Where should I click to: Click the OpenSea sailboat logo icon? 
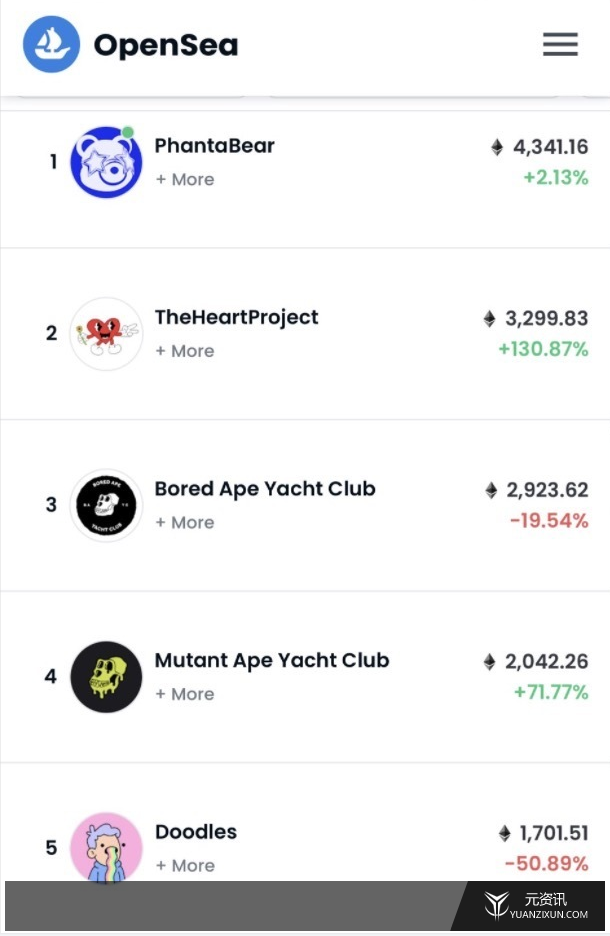51,45
